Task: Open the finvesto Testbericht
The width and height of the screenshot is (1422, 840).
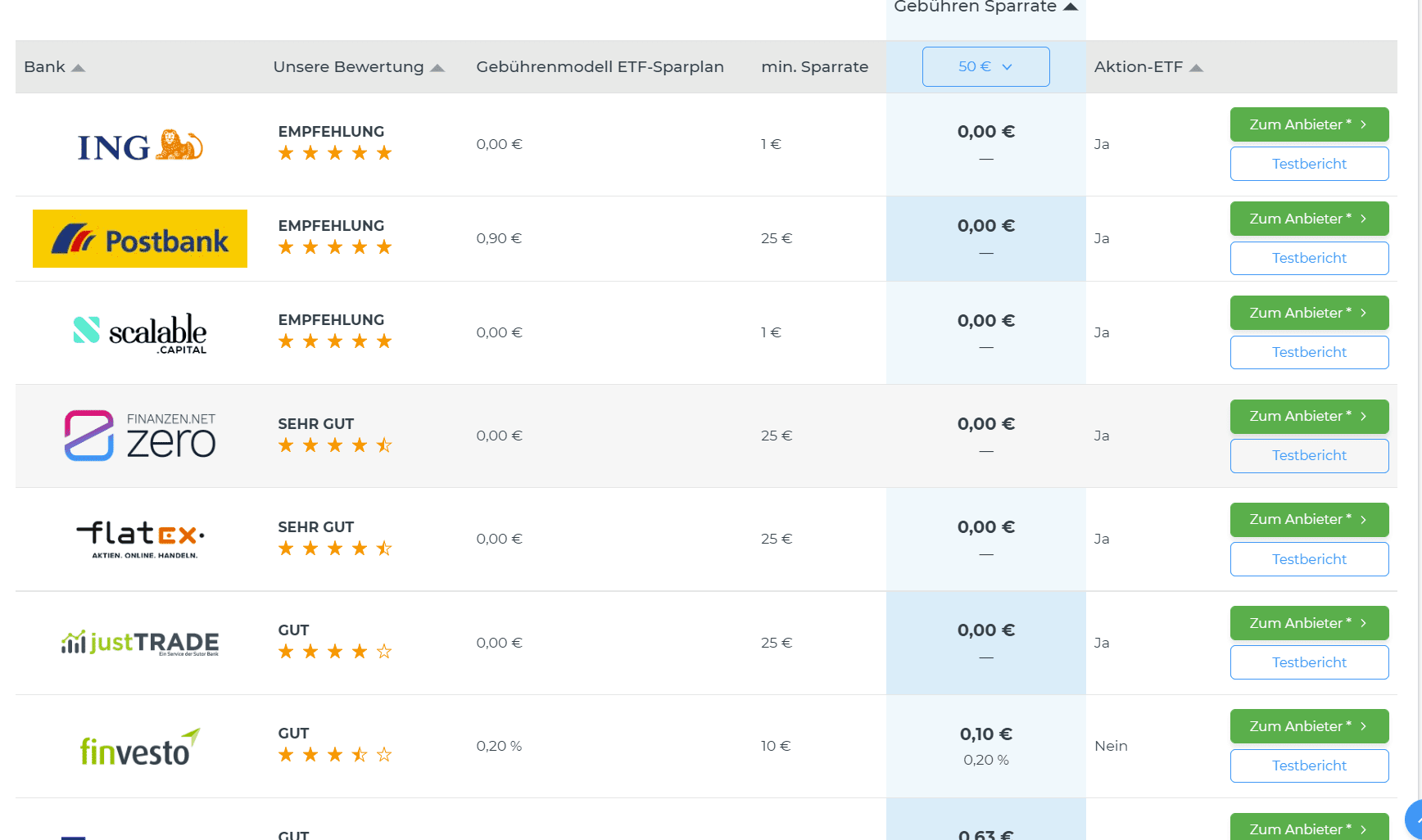Action: click(x=1309, y=765)
